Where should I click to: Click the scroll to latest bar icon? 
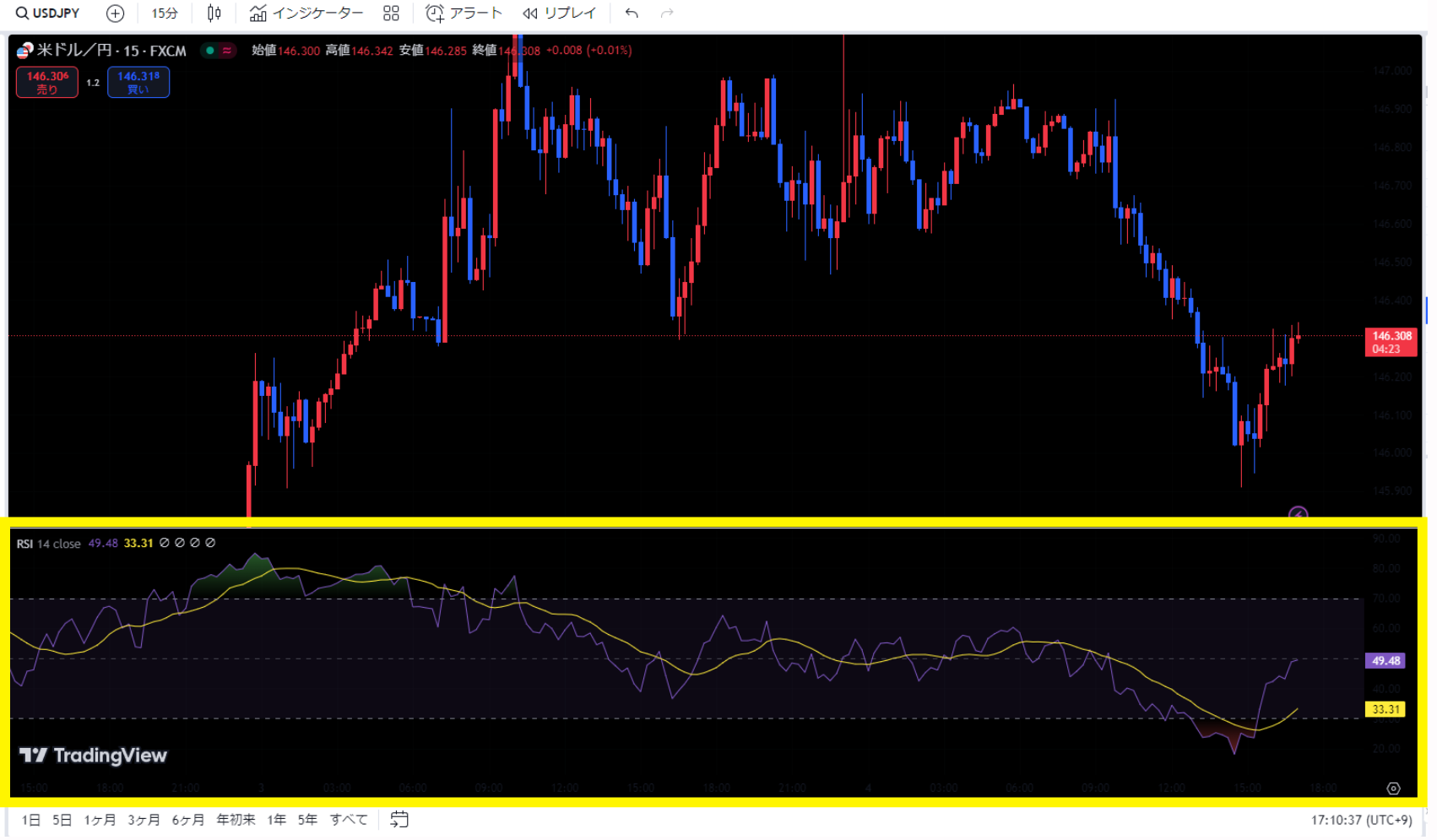coord(1298,513)
